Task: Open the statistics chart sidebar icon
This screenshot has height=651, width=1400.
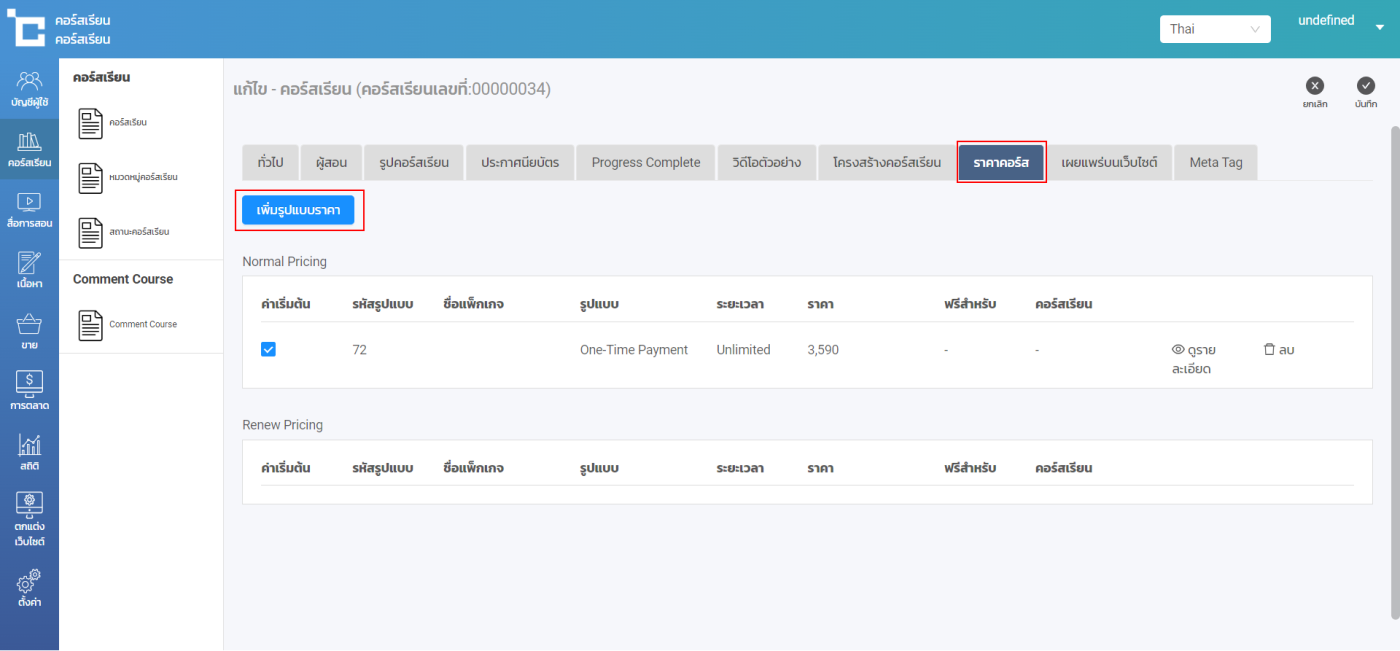Action: click(x=29, y=446)
